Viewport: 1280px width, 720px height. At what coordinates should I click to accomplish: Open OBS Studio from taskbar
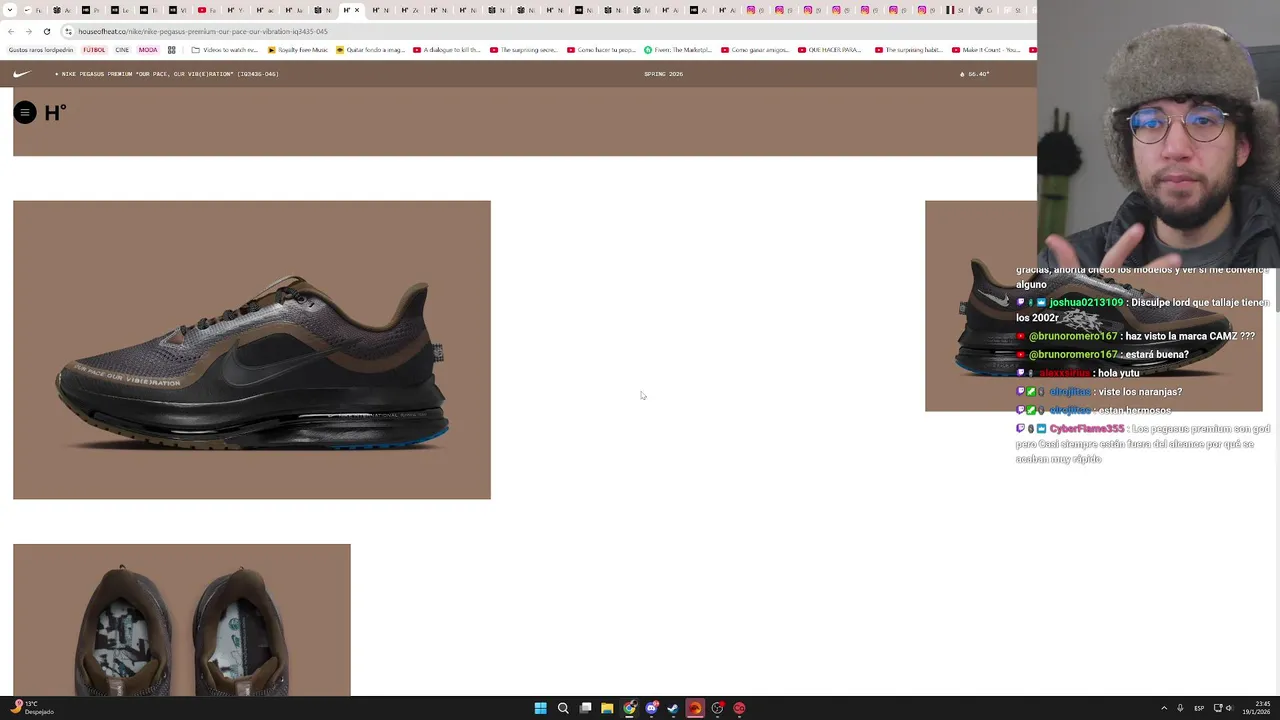[x=717, y=708]
